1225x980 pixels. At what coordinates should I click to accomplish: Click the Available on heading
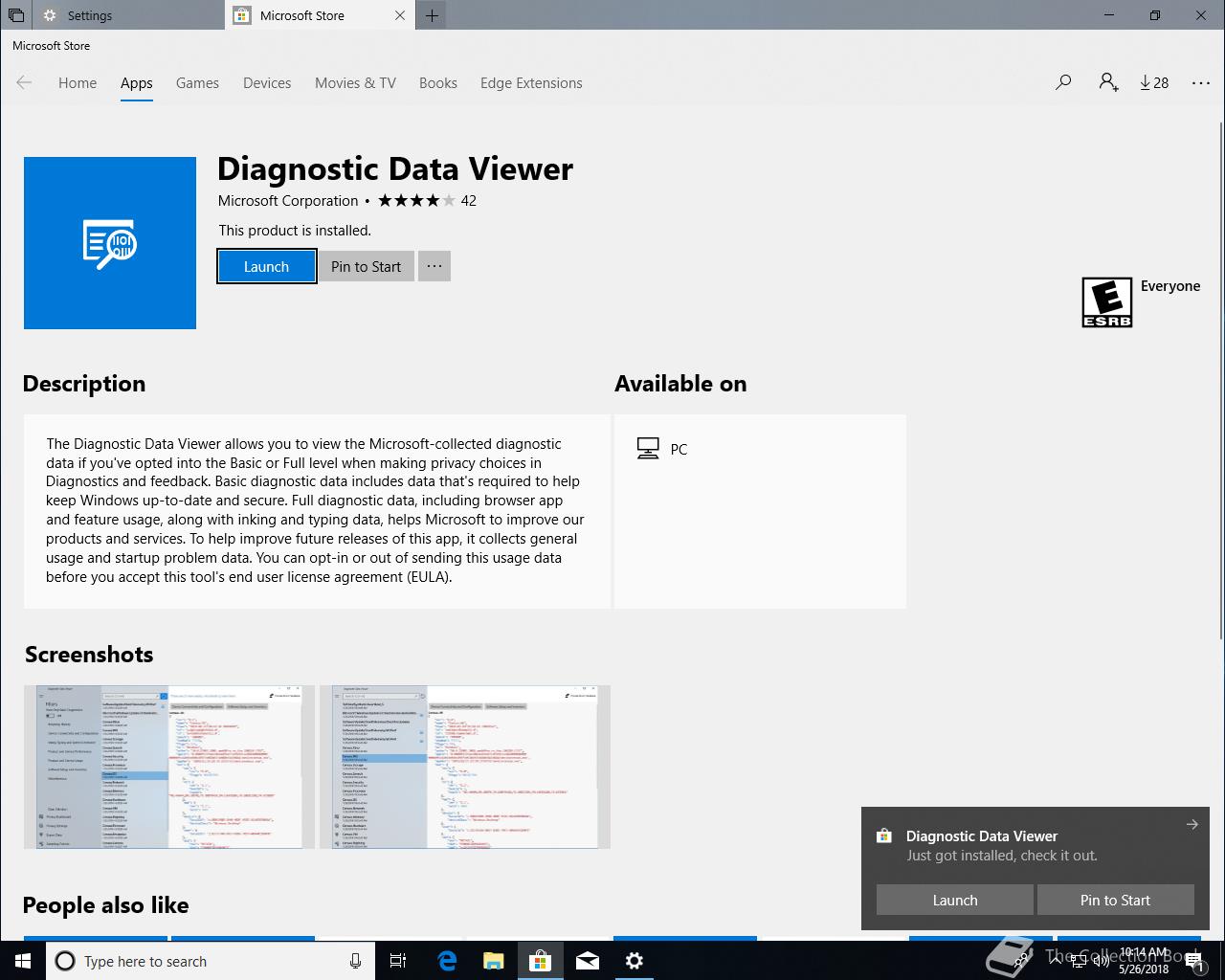(680, 384)
